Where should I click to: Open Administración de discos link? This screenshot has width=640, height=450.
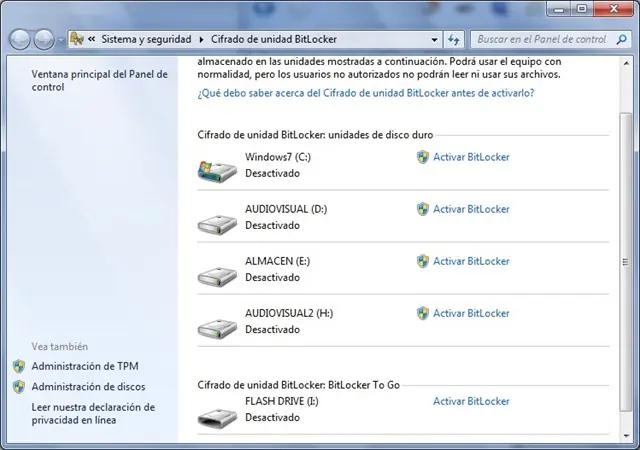point(88,387)
